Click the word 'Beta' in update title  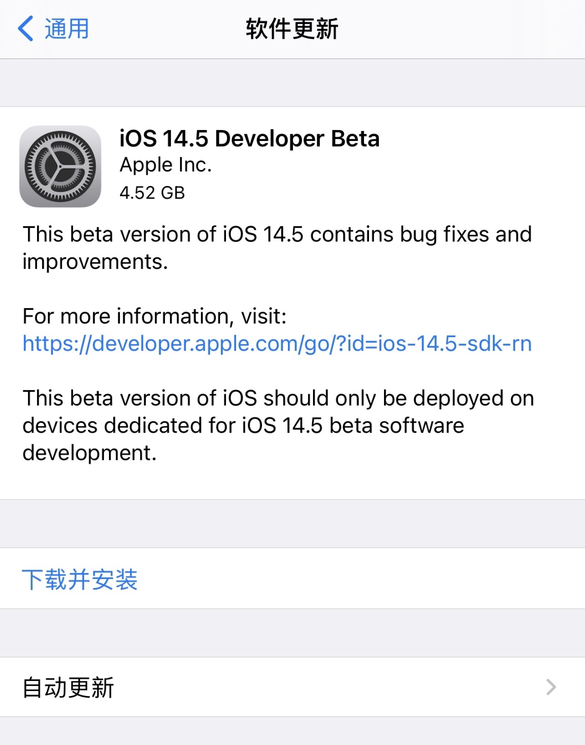[355, 139]
